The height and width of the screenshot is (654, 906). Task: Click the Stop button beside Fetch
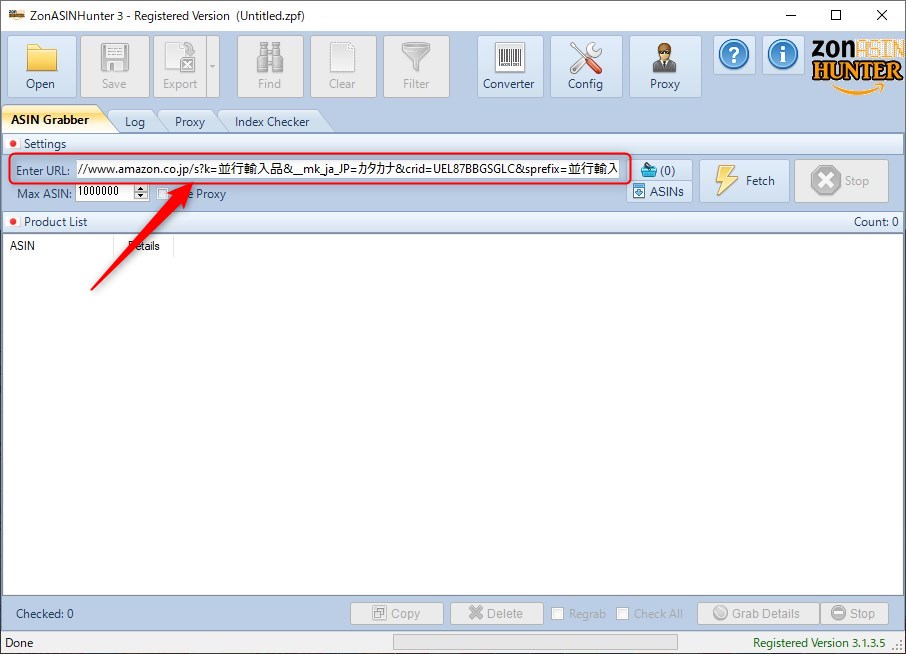(841, 181)
